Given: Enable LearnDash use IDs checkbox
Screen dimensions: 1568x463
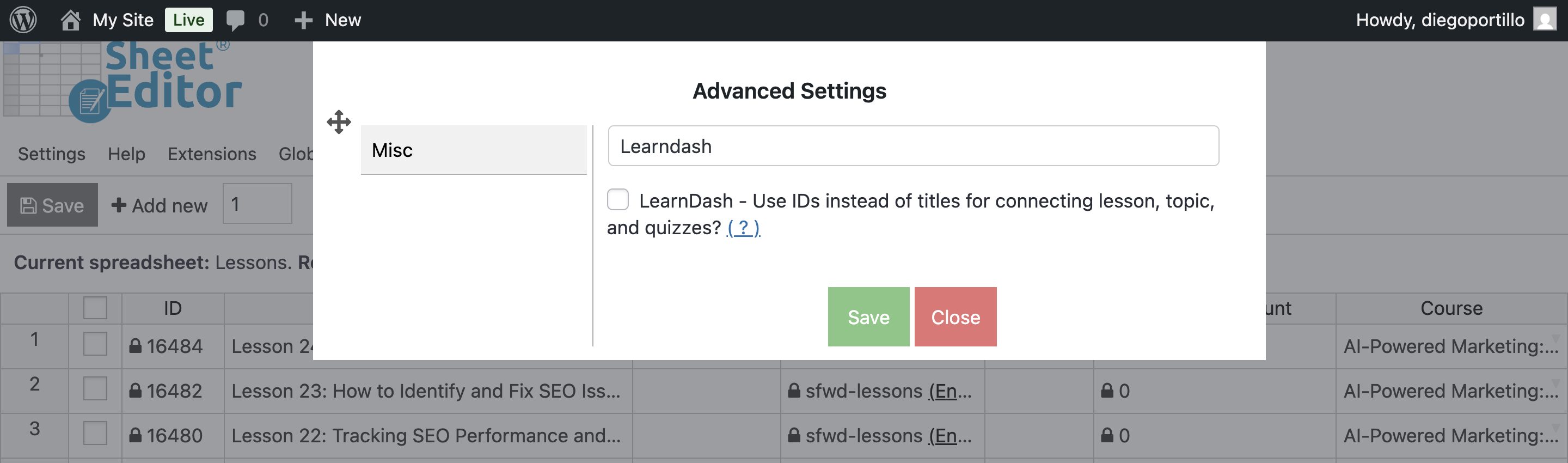Looking at the screenshot, I should point(618,200).
